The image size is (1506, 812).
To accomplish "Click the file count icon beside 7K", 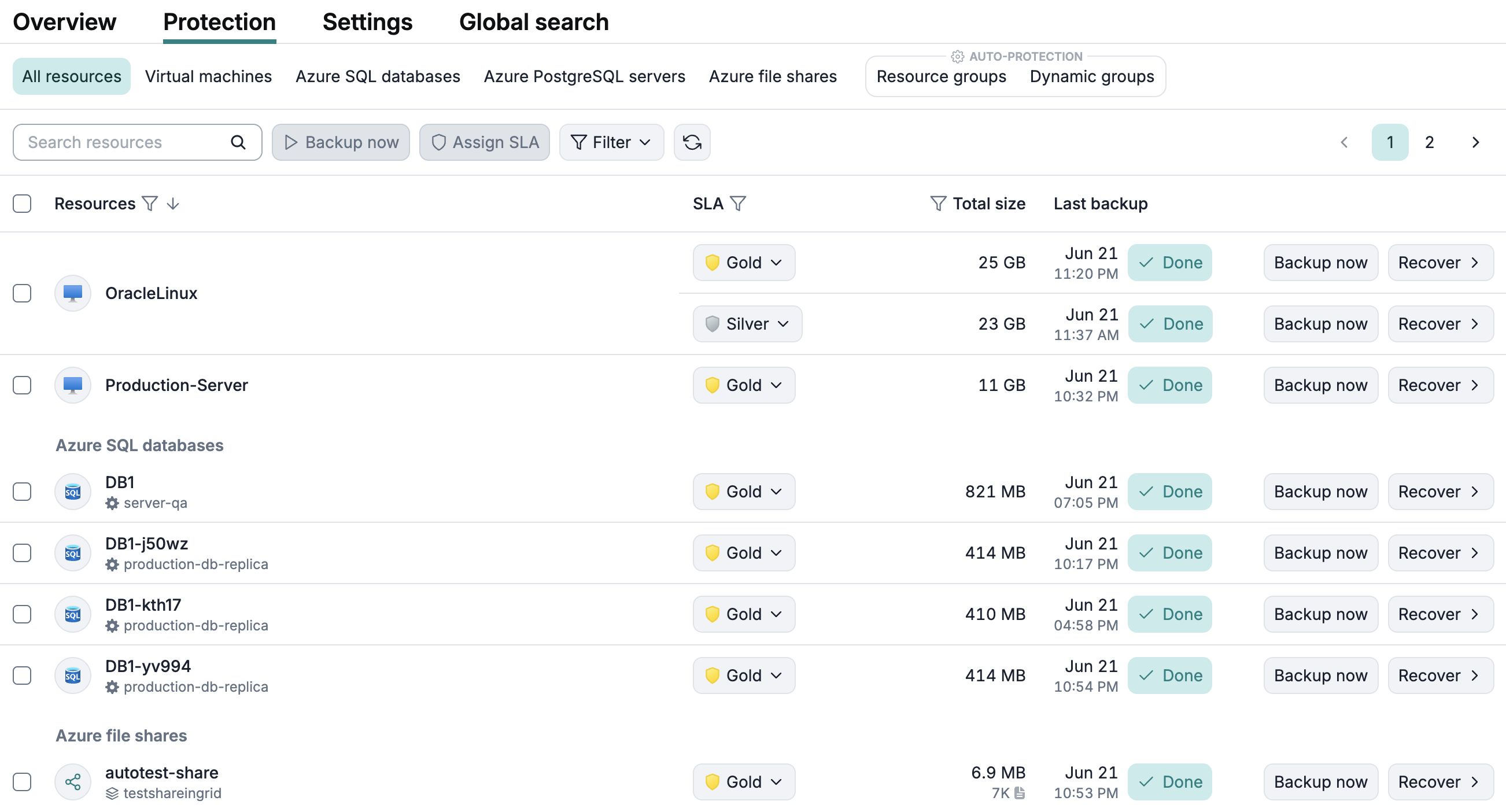I will point(1020,793).
